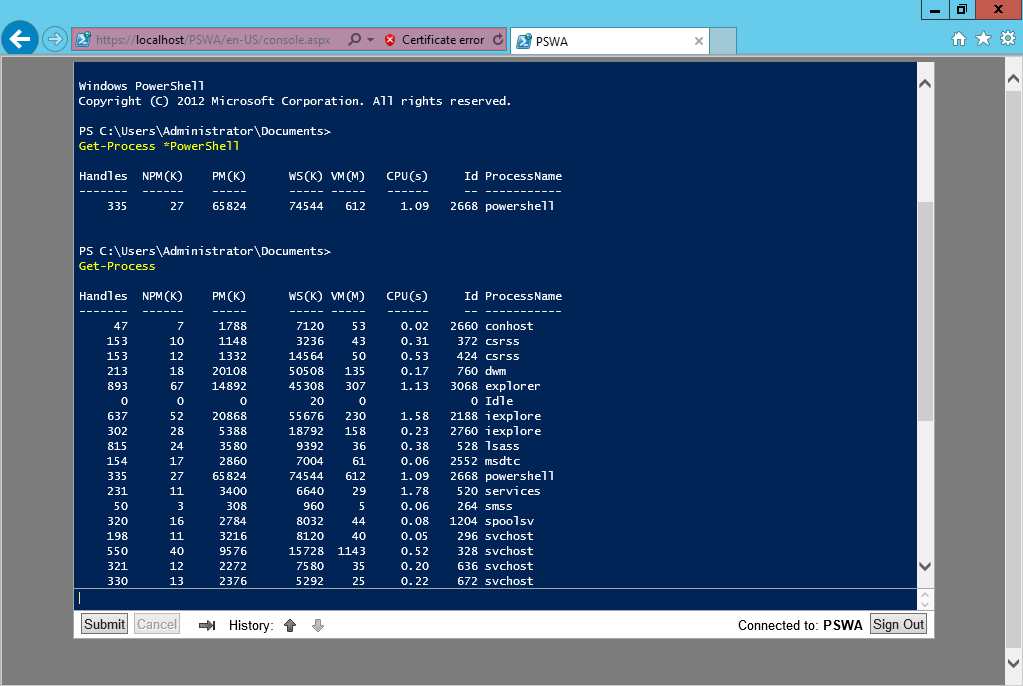
Task: Click the forward navigation arrow
Action: point(53,39)
